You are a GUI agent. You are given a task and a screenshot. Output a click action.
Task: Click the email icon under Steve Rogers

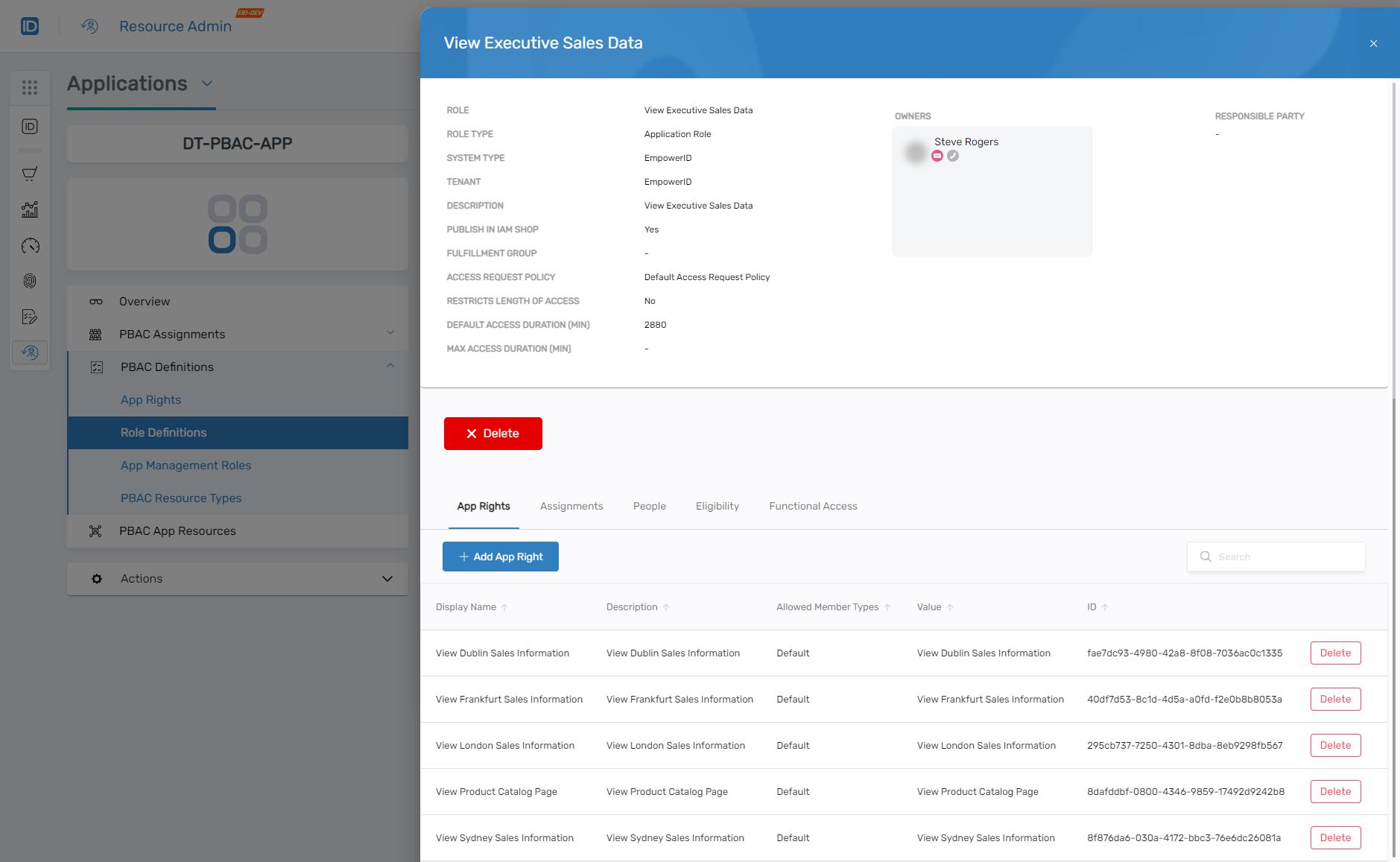point(937,156)
